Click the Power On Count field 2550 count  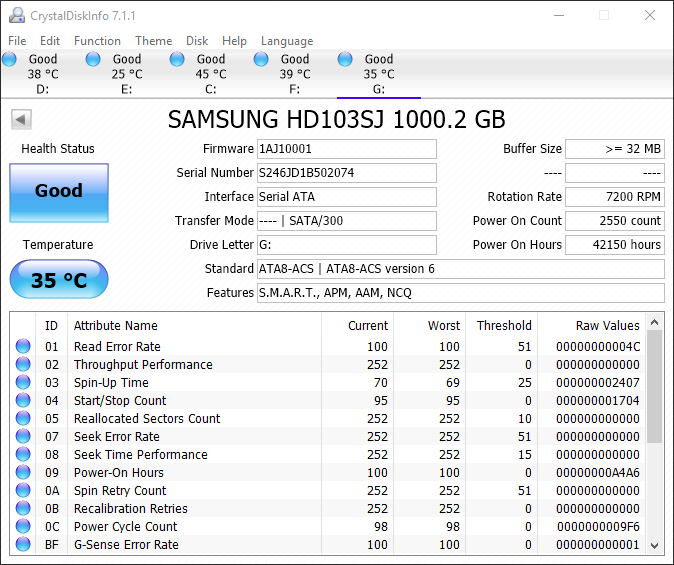coord(615,221)
